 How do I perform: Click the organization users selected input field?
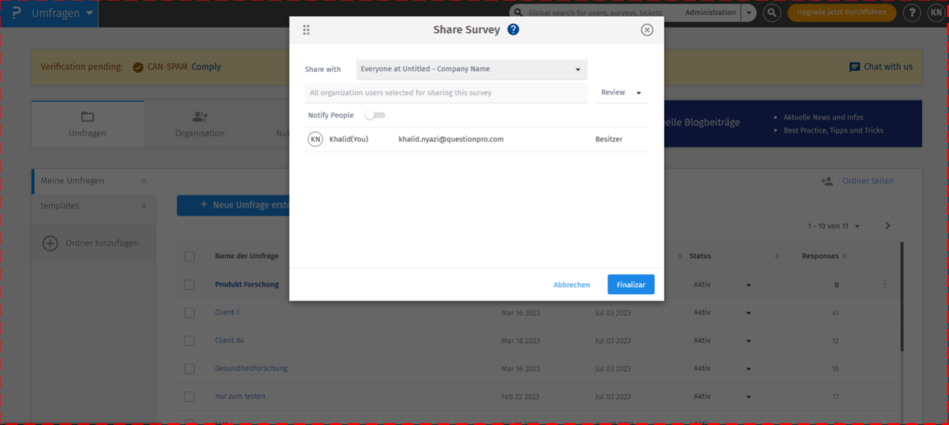pos(446,93)
